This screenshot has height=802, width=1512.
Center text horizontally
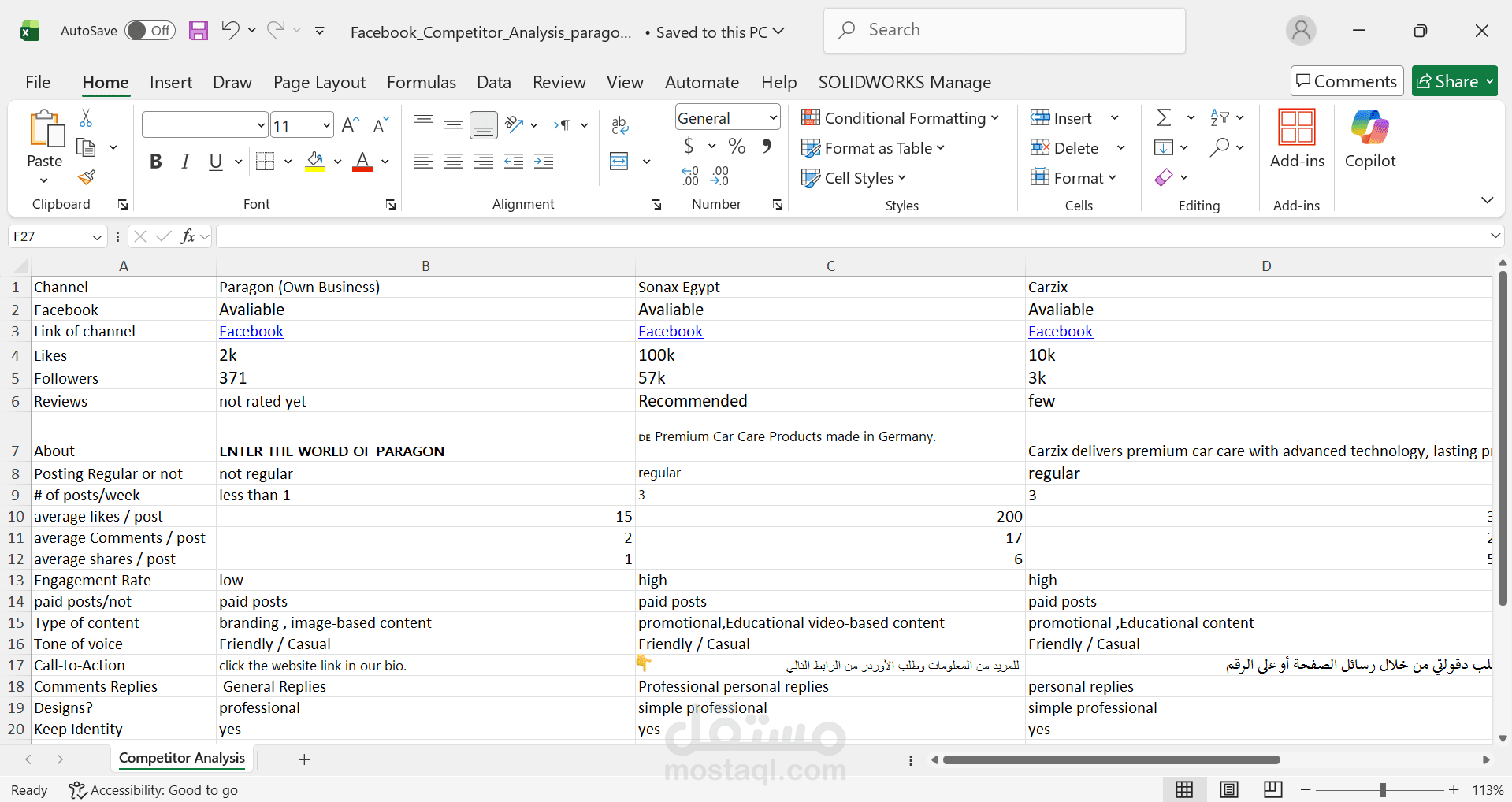point(454,162)
